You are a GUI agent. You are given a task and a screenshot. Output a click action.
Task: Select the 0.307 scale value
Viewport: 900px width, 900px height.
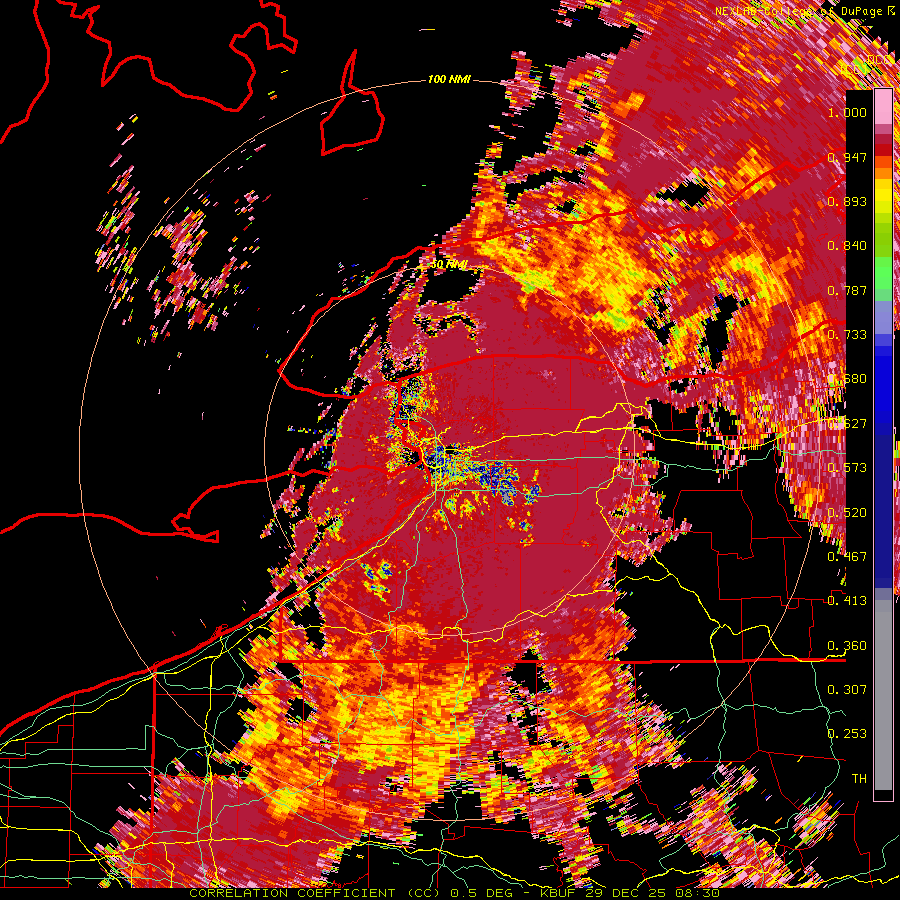pos(847,689)
